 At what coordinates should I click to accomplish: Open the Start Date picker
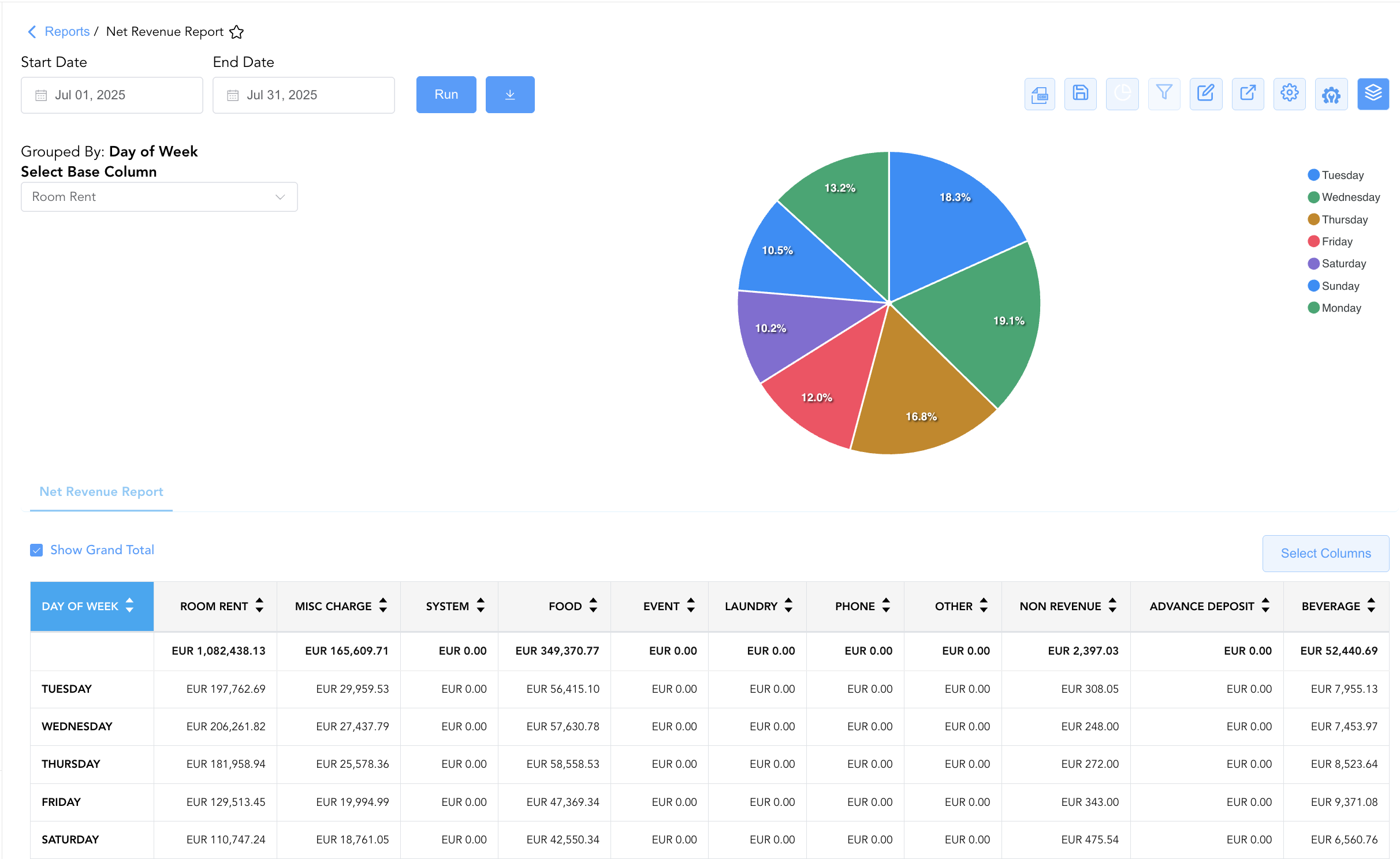112,95
